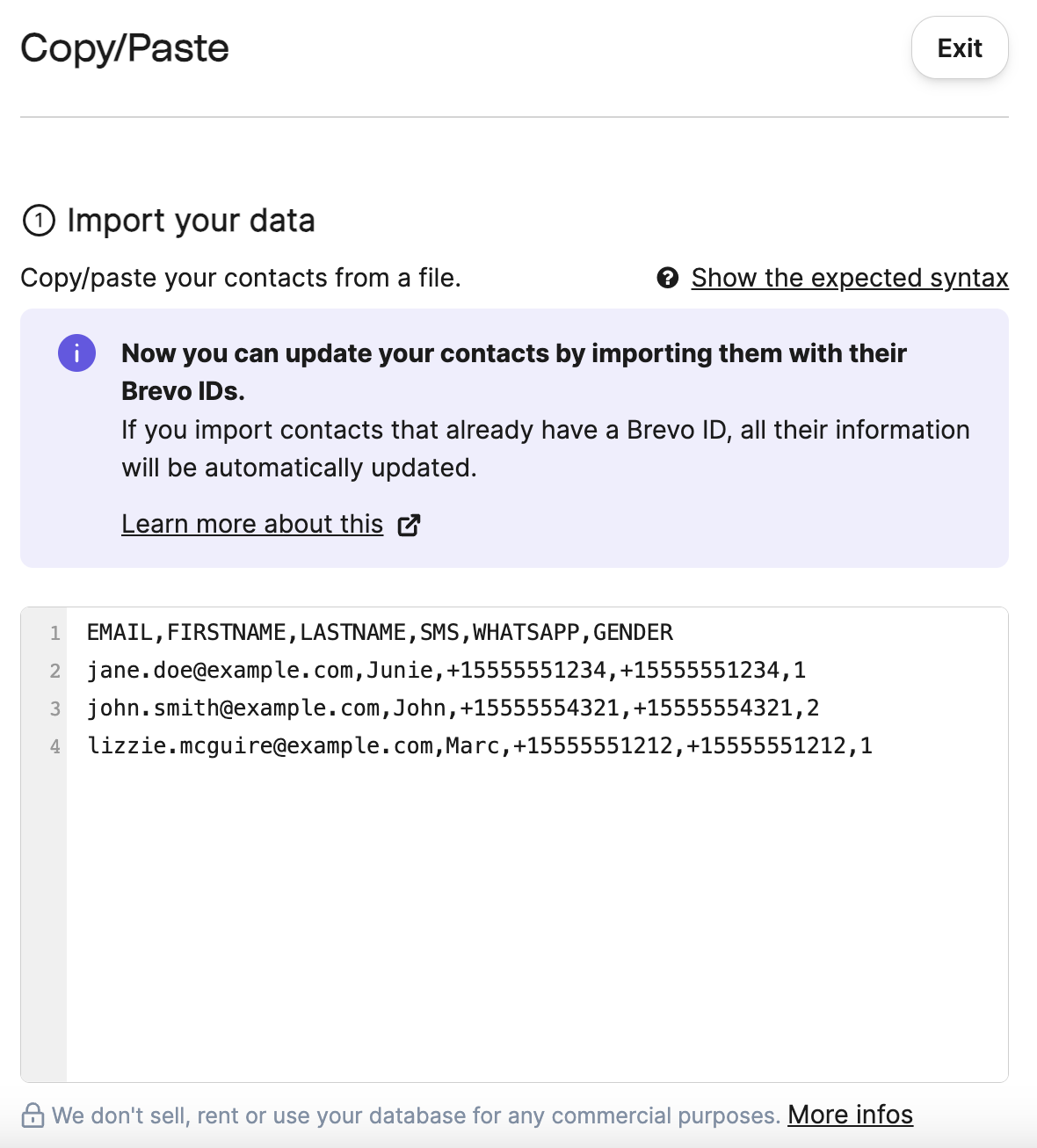Open the 'More infos' link
Screen dimensions: 1037x1148
(850, 1115)
